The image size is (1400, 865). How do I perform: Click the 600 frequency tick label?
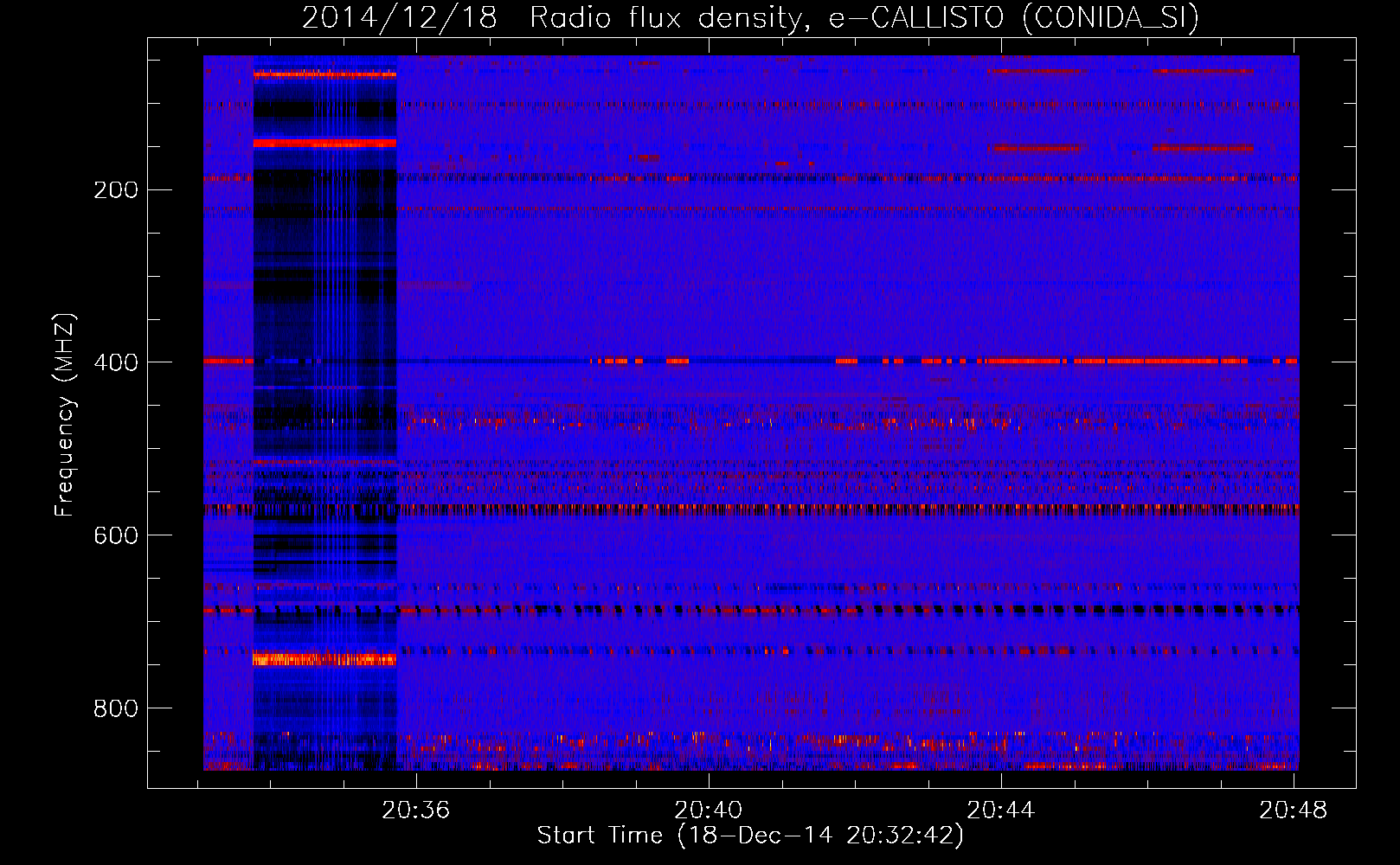pyautogui.click(x=116, y=536)
